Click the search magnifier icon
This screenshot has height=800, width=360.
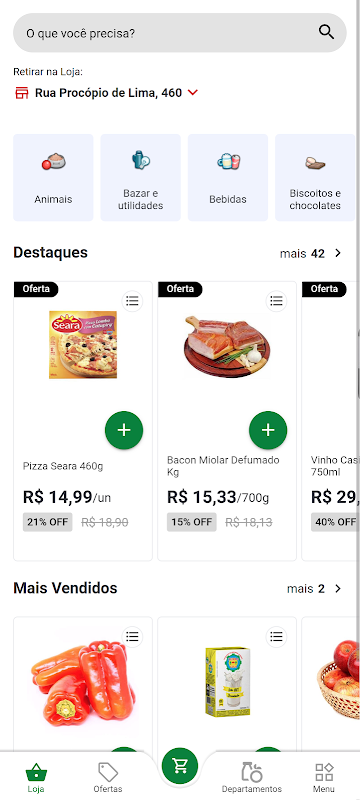[326, 32]
